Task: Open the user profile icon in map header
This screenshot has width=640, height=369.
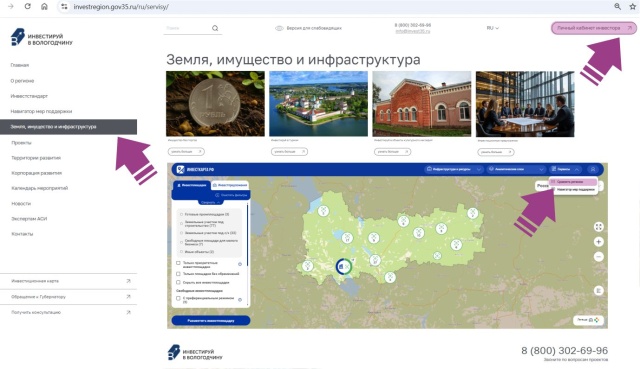Action: click(593, 169)
